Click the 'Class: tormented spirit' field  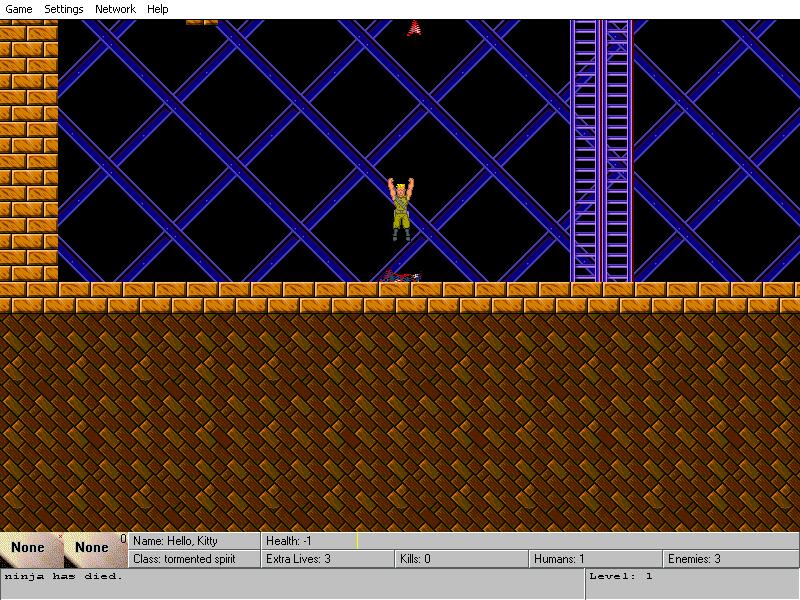194,559
